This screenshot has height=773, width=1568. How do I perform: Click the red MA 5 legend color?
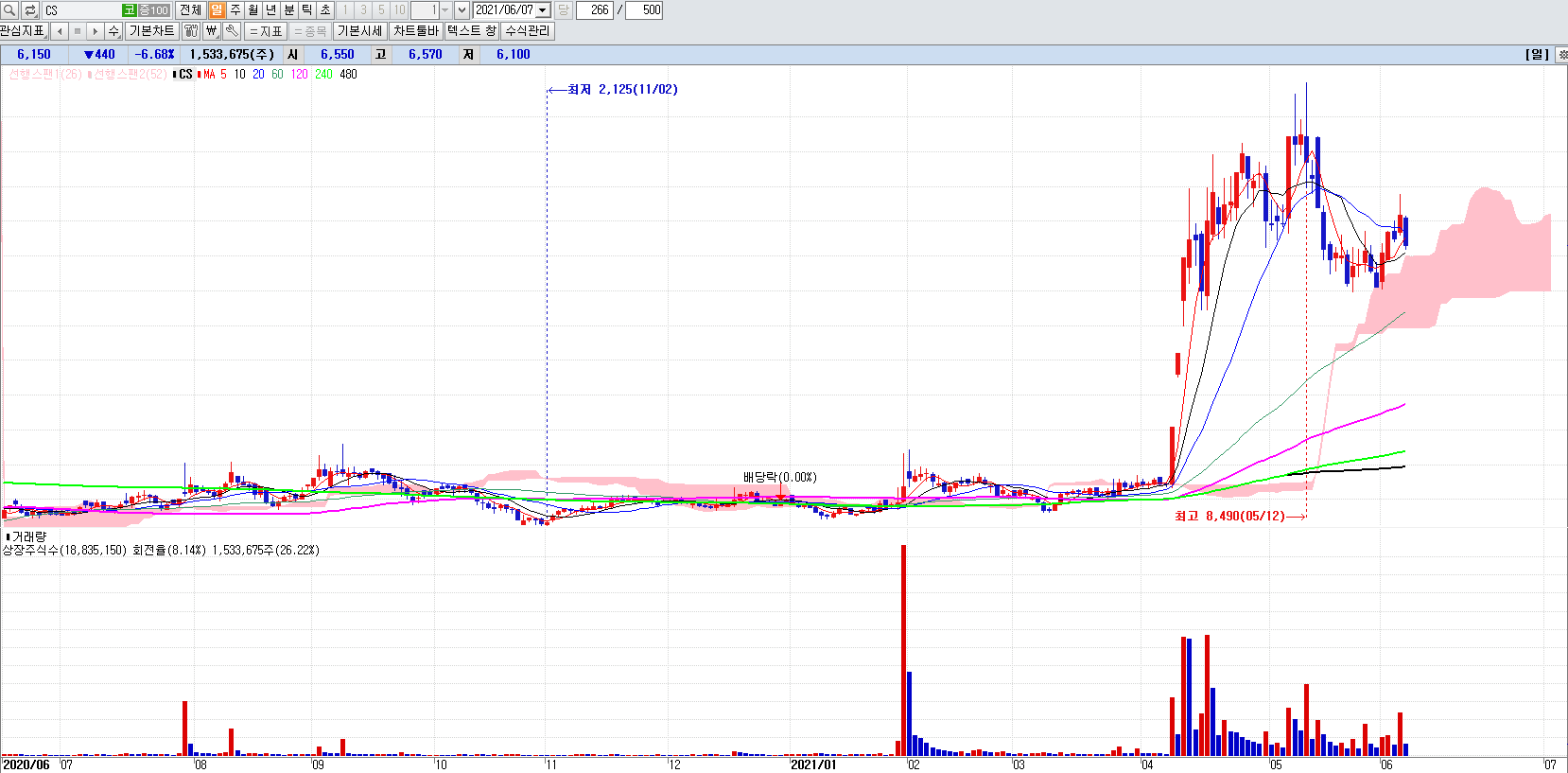click(223, 74)
